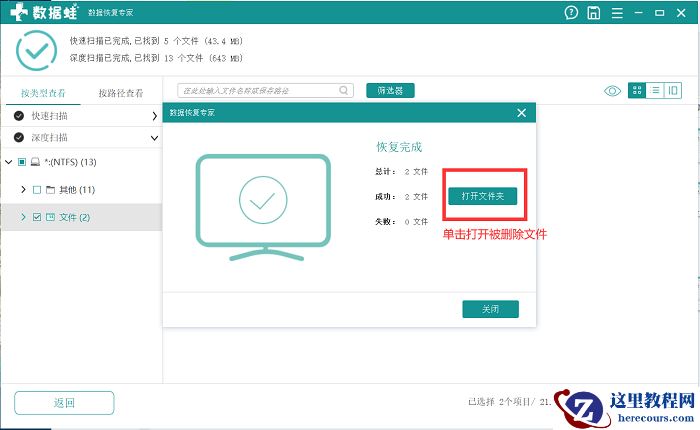The image size is (700, 430).
Task: Select the 其他 (11) tree label
Action: click(77, 190)
